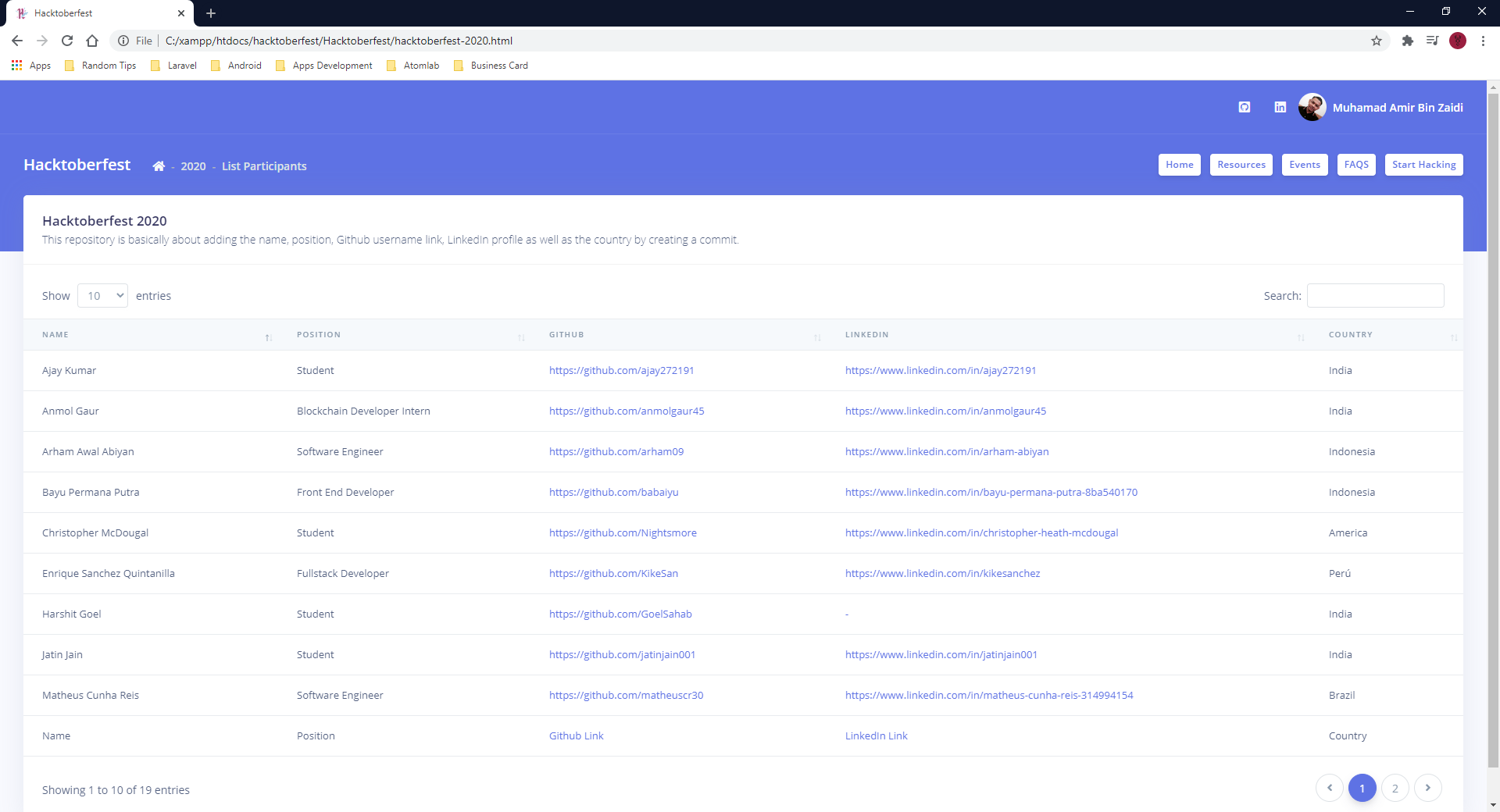Open the Apps Development bookmark folder
The image size is (1500, 812).
click(324, 66)
